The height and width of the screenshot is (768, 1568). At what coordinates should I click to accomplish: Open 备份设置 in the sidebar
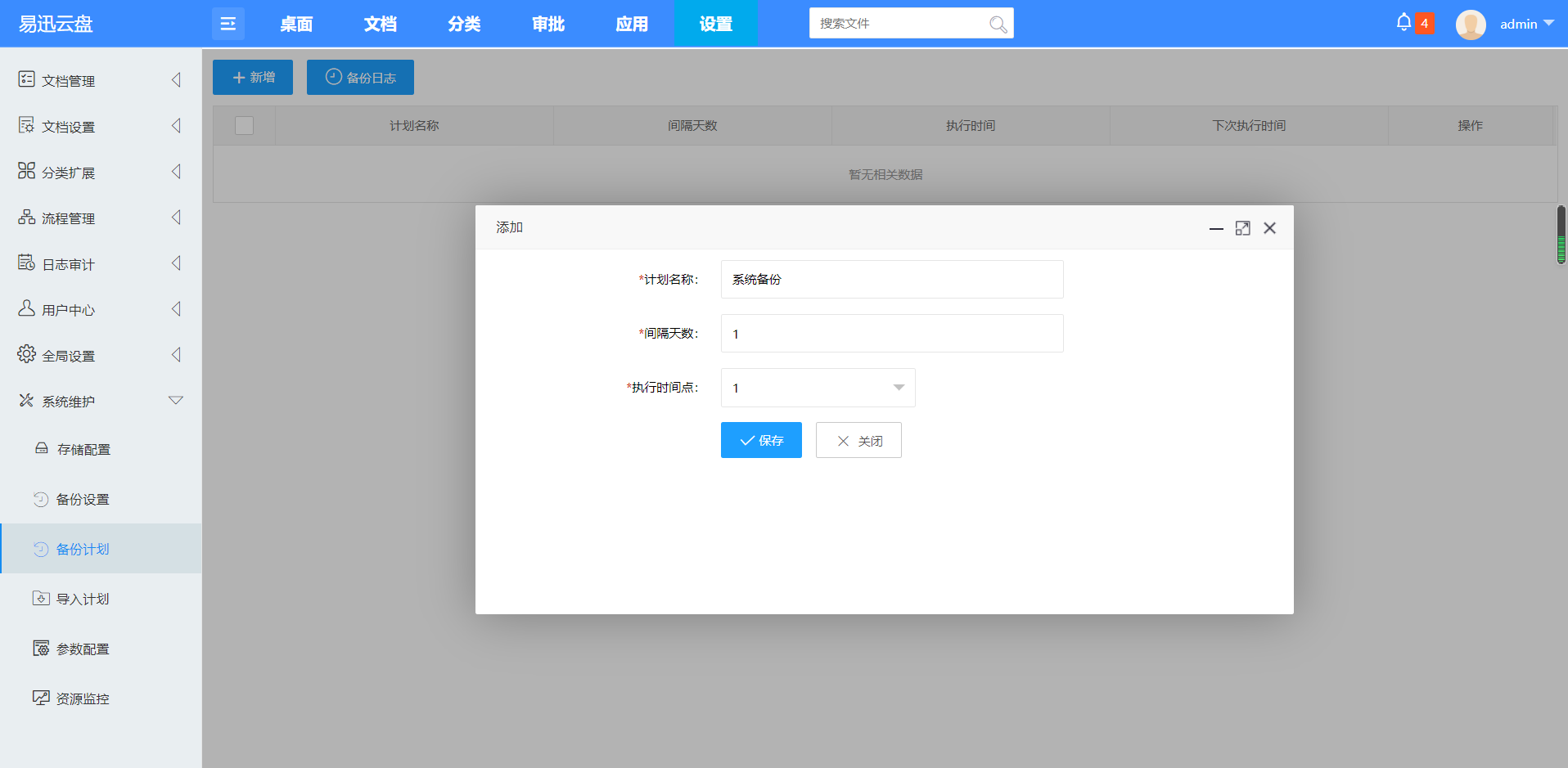(101, 499)
